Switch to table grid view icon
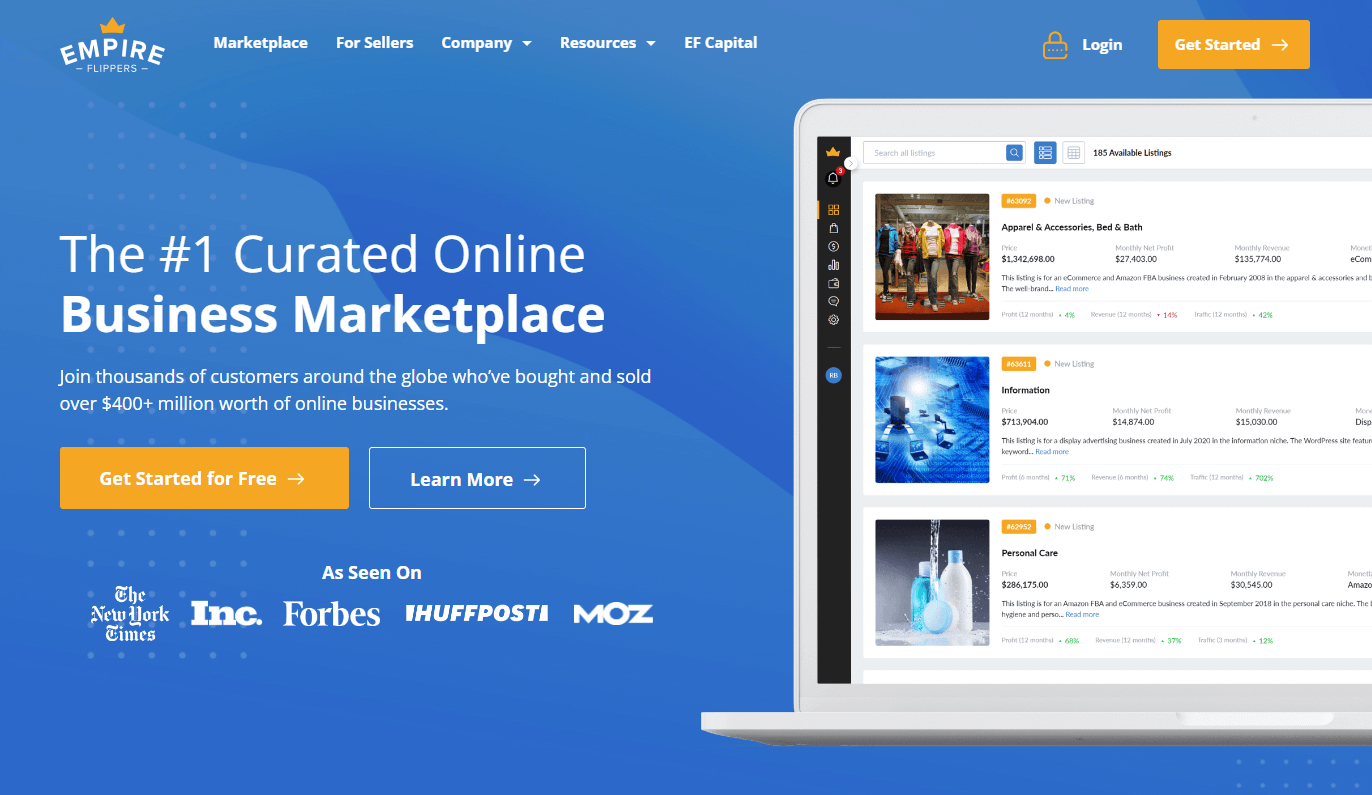Image resolution: width=1372 pixels, height=795 pixels. [x=1074, y=153]
